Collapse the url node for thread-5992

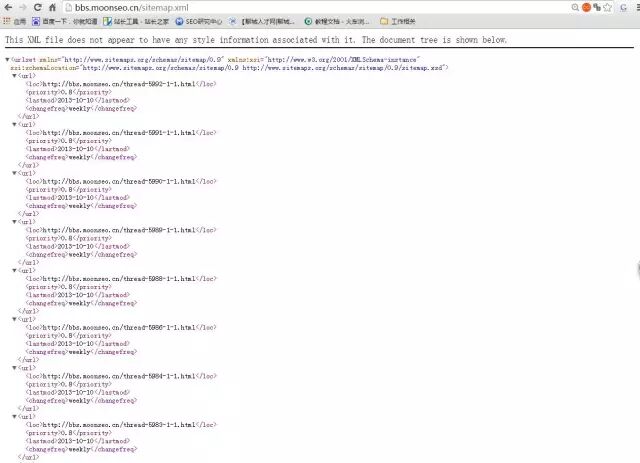coord(14,76)
